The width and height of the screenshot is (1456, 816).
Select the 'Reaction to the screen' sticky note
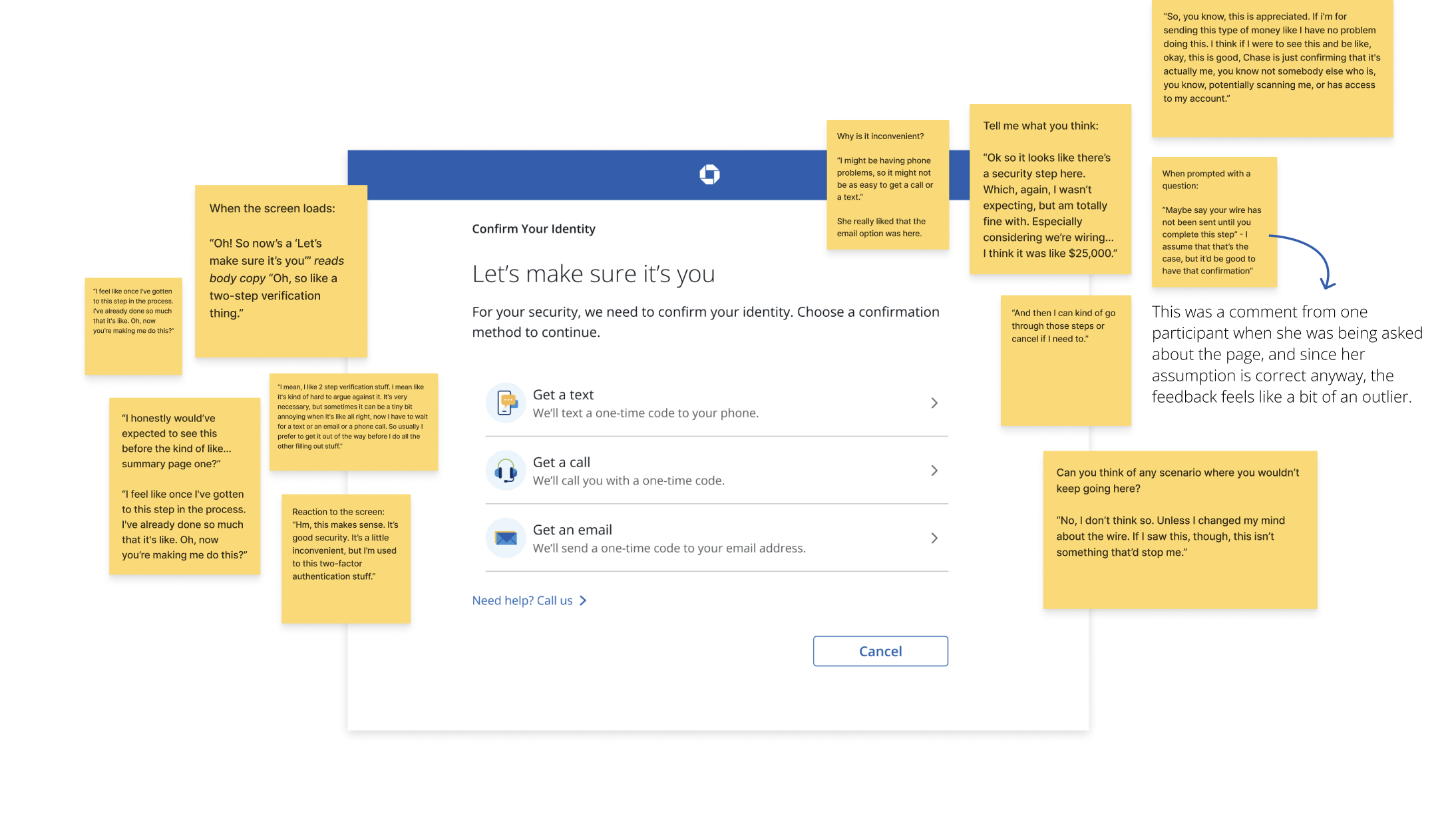tap(345, 558)
